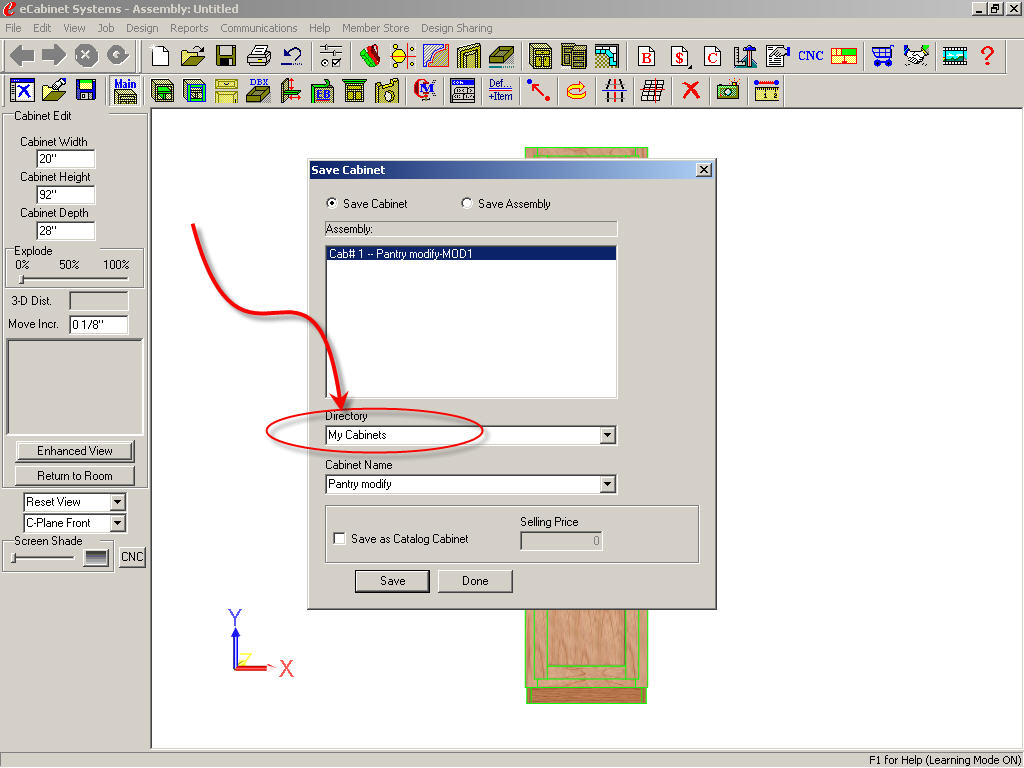Open the Design Sharing menu

tap(456, 28)
